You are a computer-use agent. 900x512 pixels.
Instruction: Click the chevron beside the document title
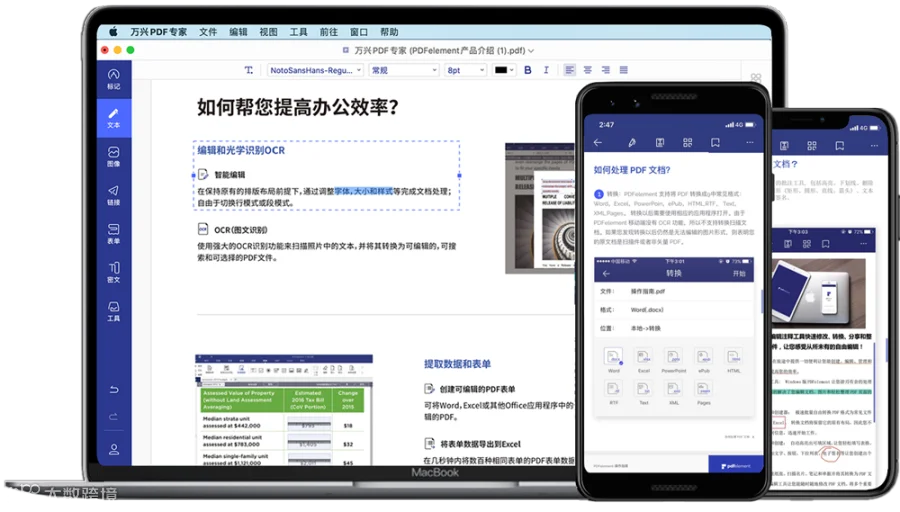[531, 51]
